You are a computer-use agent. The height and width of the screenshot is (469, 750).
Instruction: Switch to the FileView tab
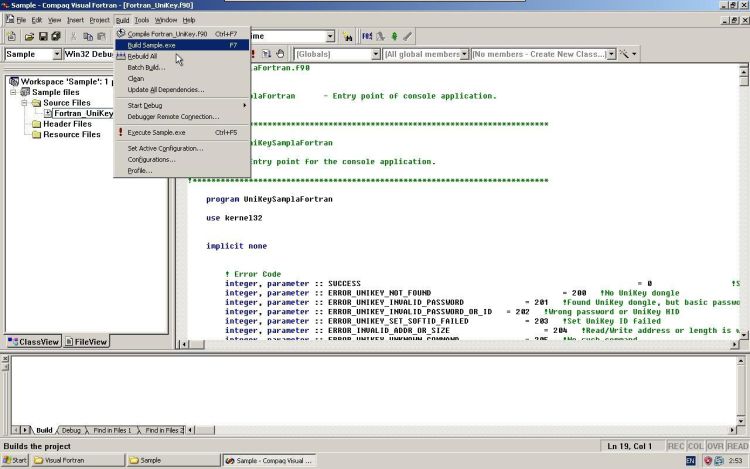[x=86, y=342]
